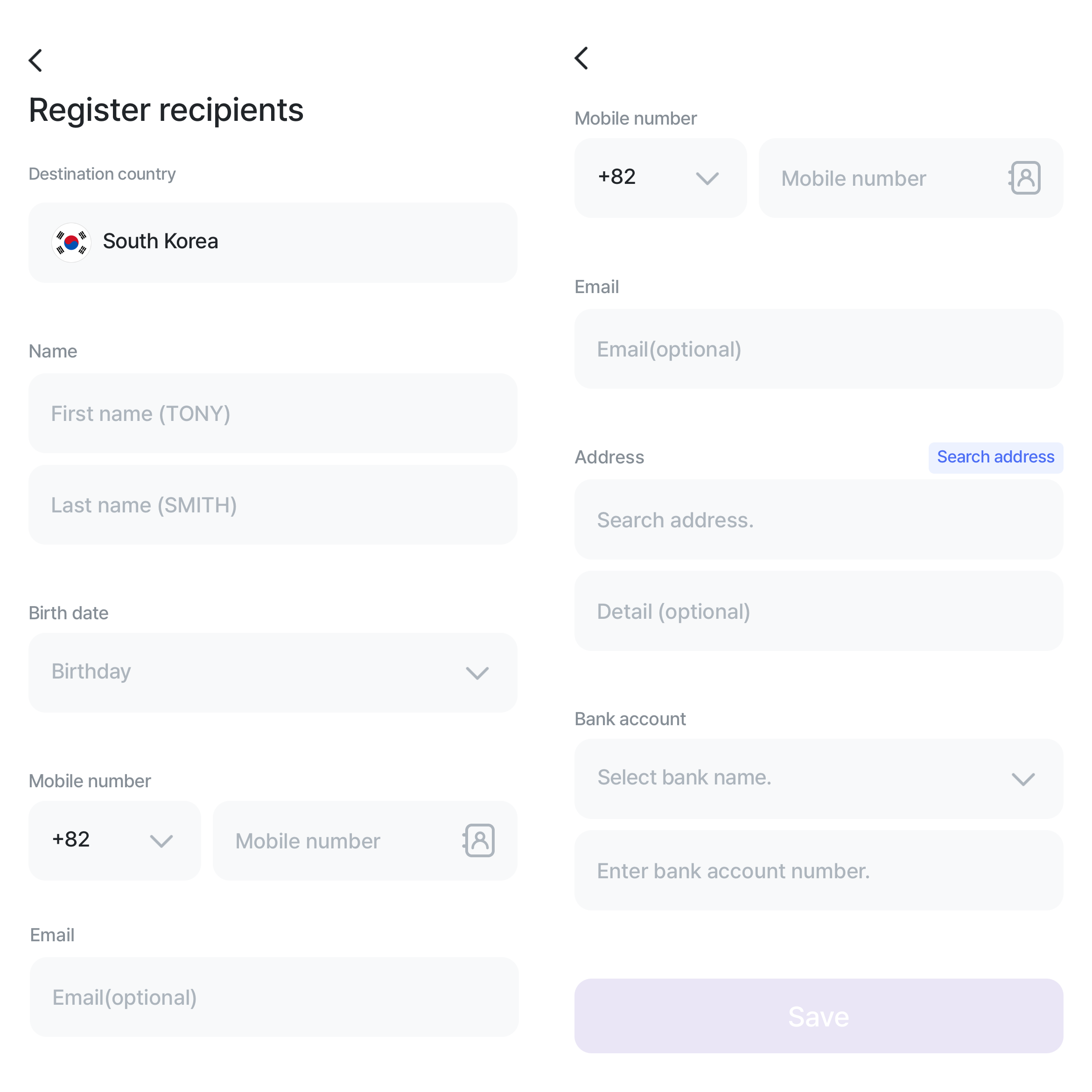Open contacts icon in the right Mobile number field

pos(1025,178)
